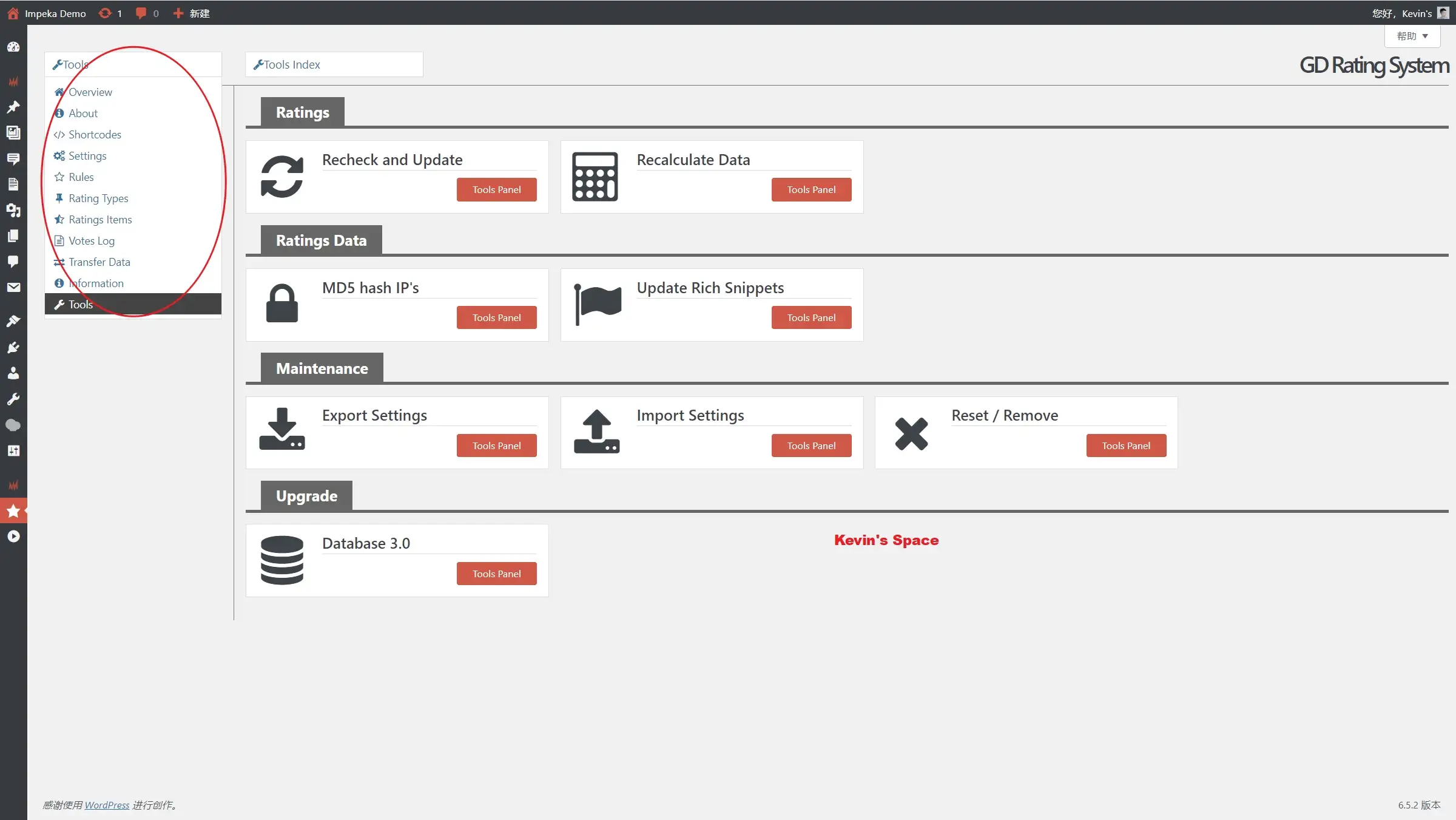Open the Users person icon in sidebar
1456x820 pixels.
pyautogui.click(x=13, y=373)
